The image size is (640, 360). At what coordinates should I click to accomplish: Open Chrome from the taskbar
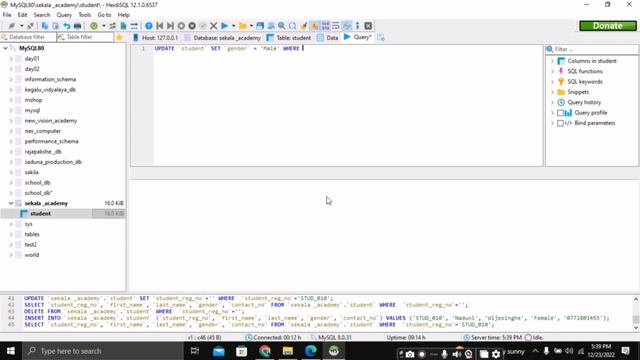coord(265,351)
